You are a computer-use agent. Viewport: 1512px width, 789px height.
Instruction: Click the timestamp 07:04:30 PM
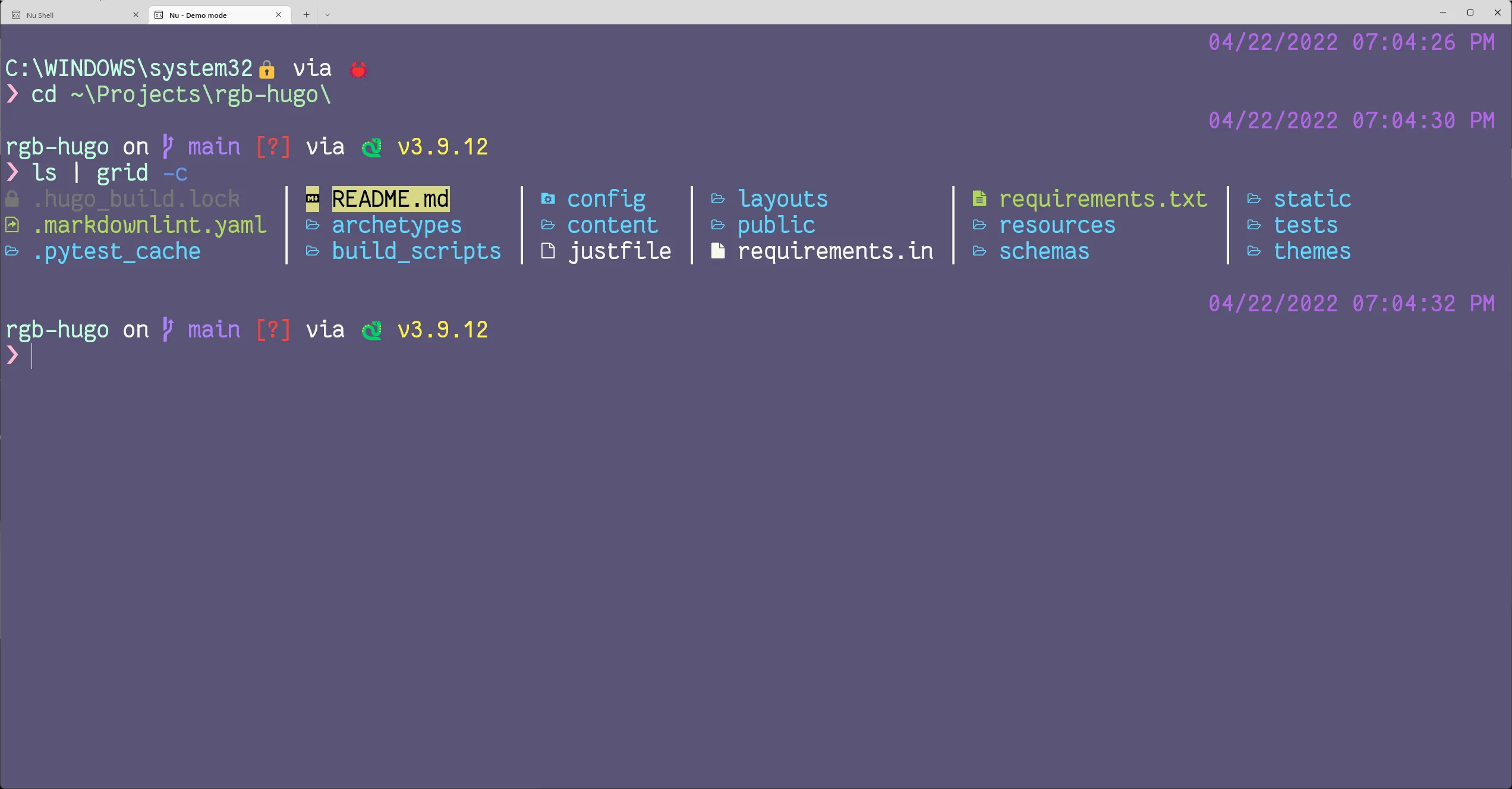click(x=1423, y=121)
